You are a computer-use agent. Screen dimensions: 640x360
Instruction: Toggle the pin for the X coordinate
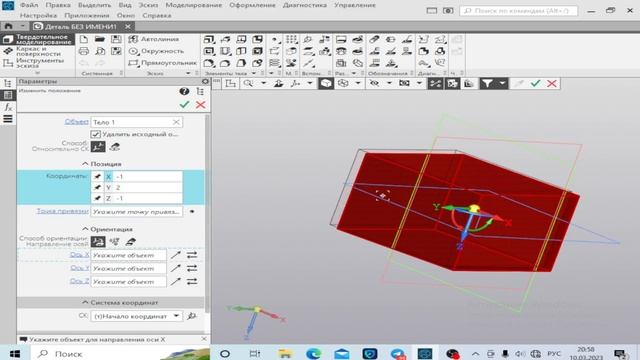(x=97, y=177)
